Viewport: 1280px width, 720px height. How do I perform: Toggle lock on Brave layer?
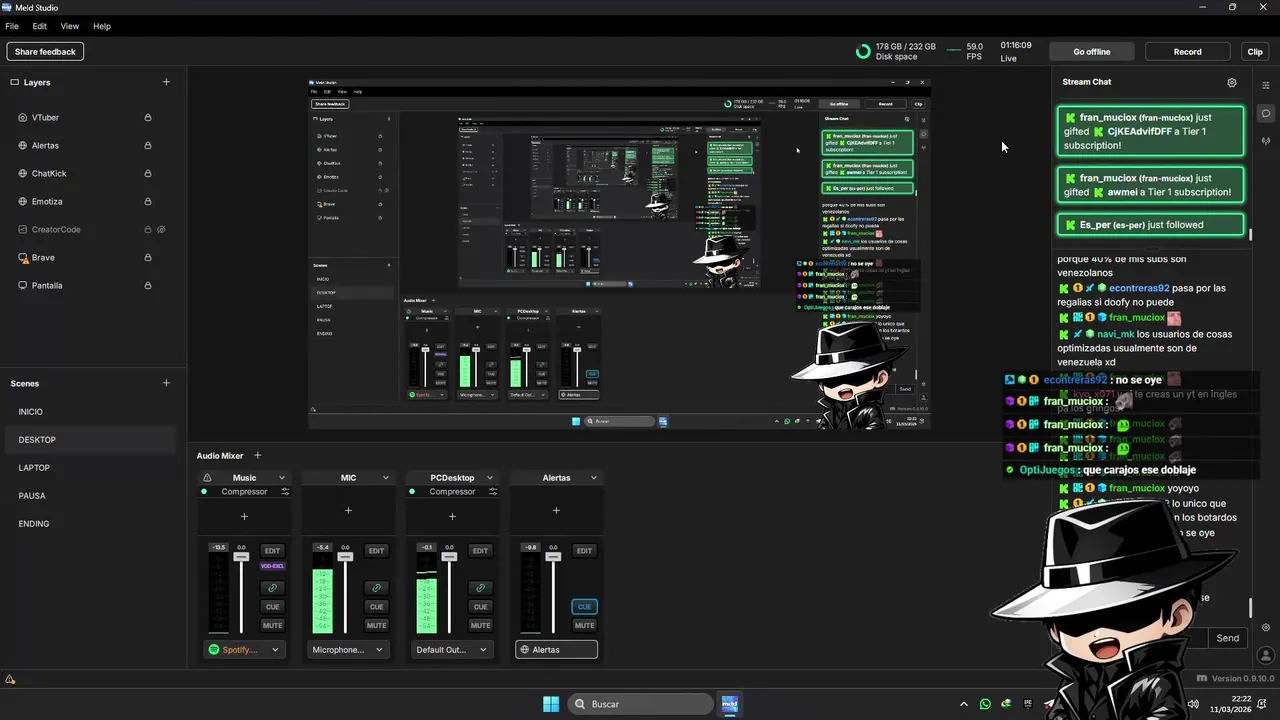pos(148,258)
